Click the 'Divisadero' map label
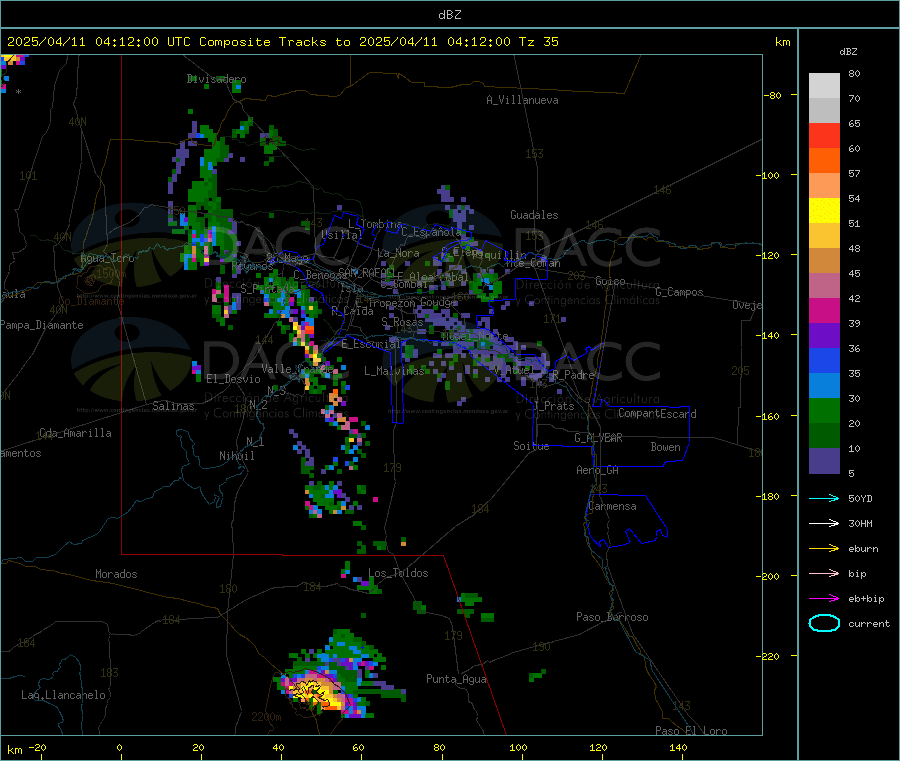This screenshot has width=900, height=761. 216,79
